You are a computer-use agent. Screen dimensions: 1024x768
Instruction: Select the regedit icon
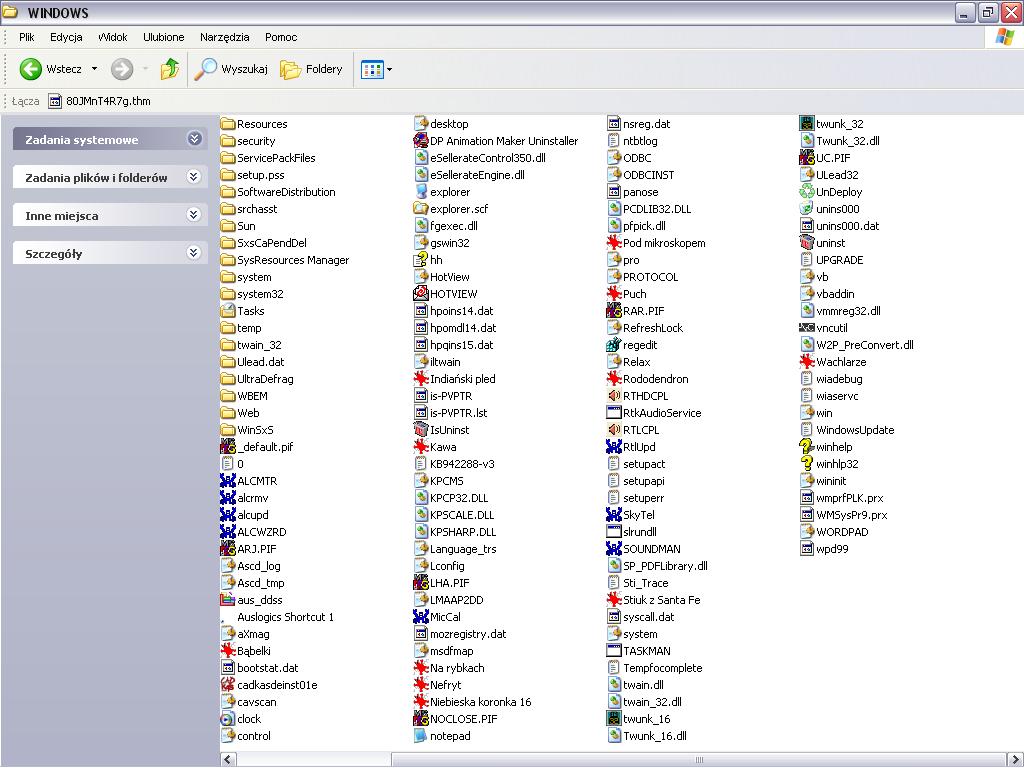(613, 345)
